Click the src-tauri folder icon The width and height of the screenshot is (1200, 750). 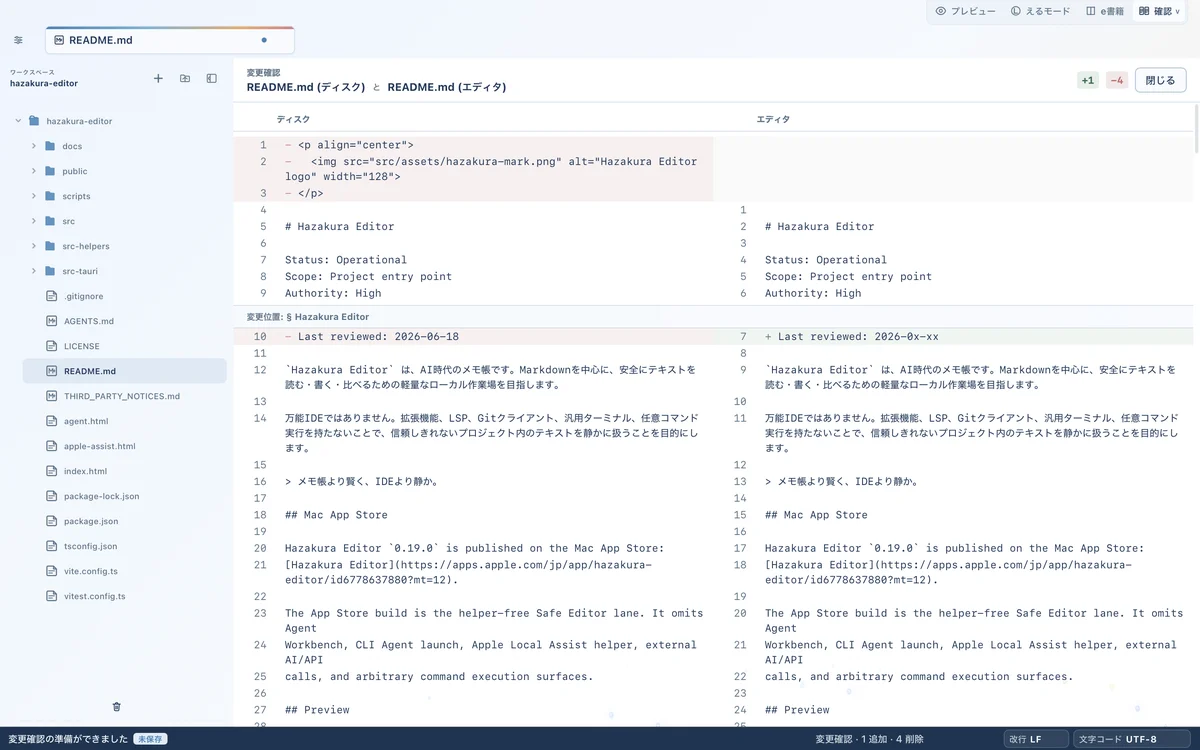pos(50,271)
